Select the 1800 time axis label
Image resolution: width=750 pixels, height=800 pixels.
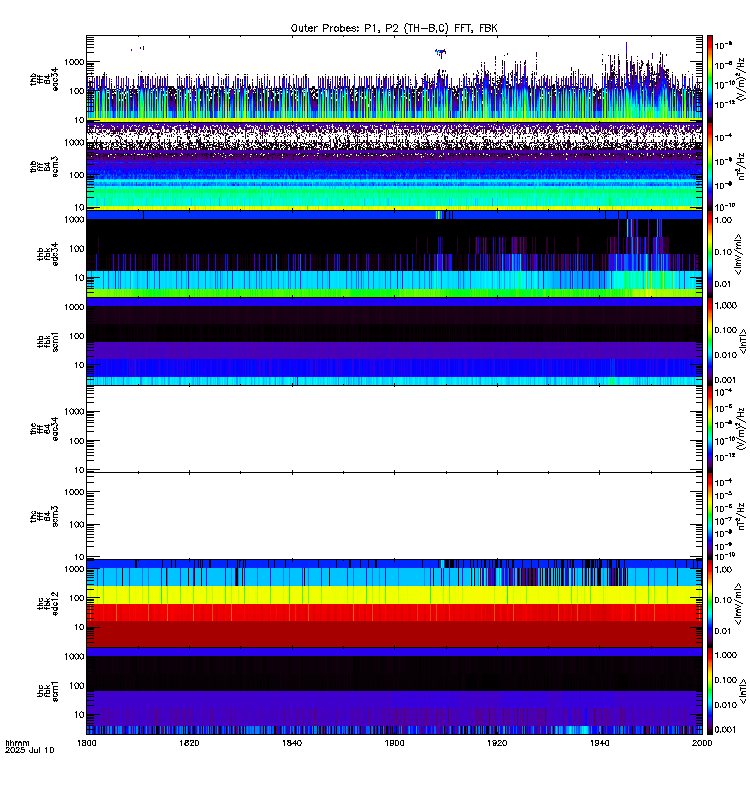(87, 743)
